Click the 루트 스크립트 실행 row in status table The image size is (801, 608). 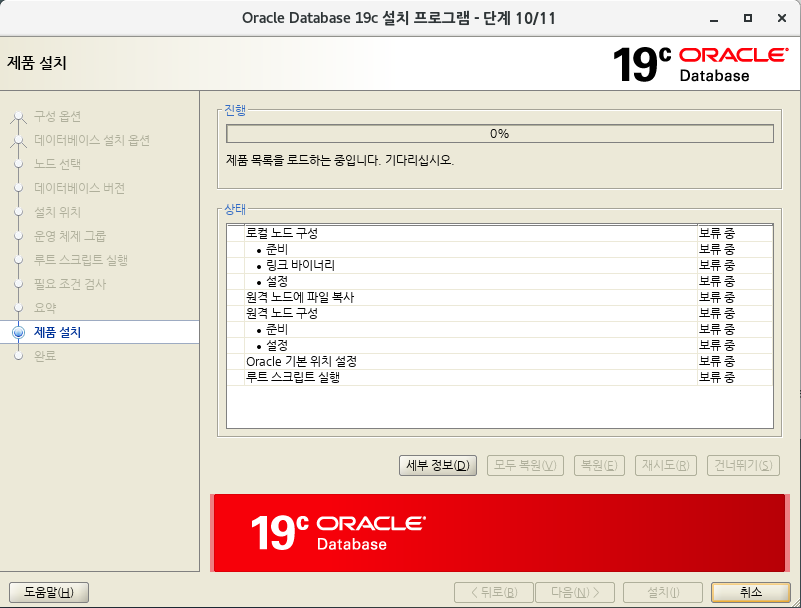click(500, 377)
